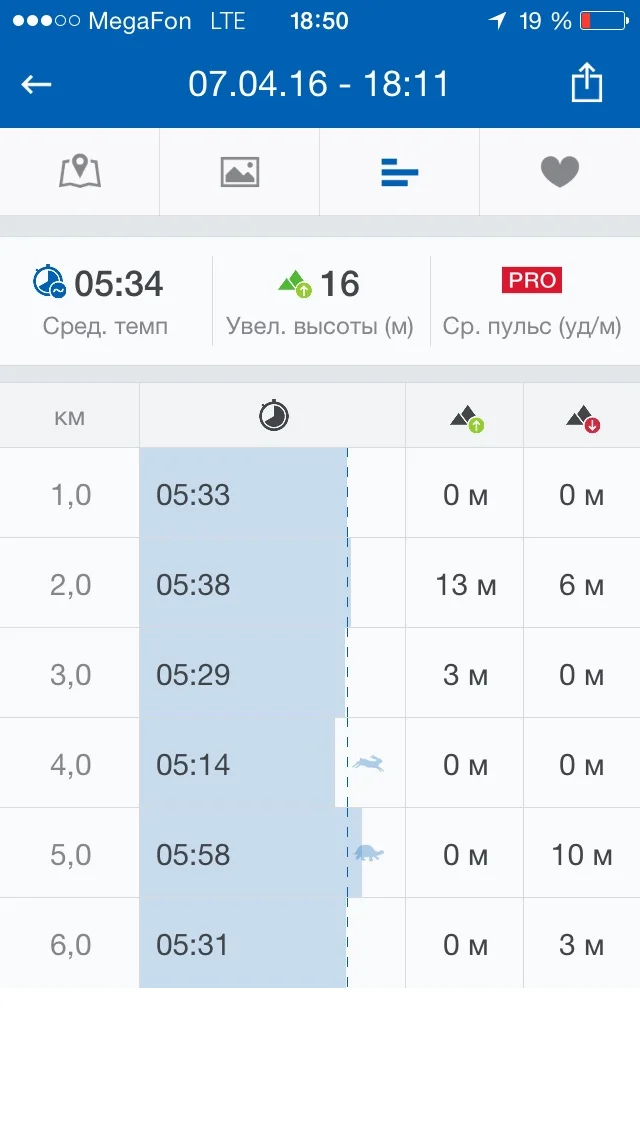Tap the average pace stopwatch icon
The width and height of the screenshot is (640, 1136).
tap(48, 282)
